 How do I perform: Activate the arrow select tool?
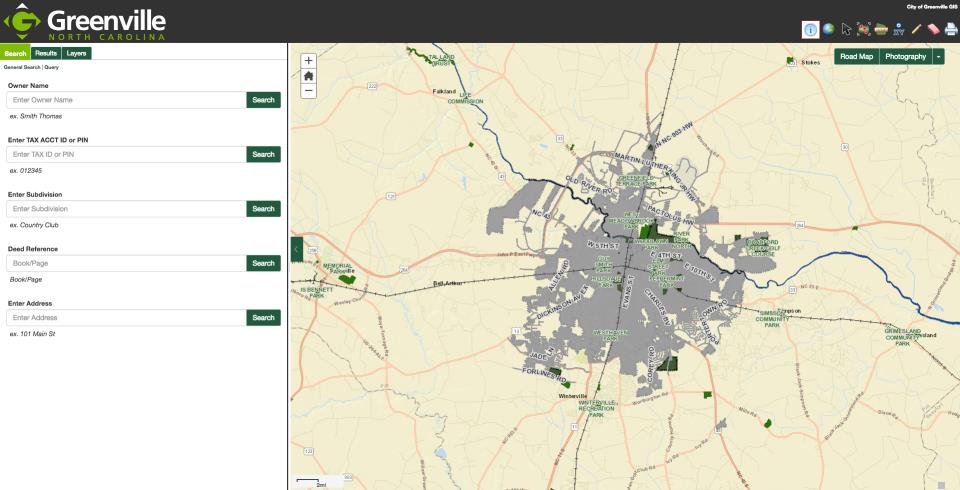click(x=846, y=30)
